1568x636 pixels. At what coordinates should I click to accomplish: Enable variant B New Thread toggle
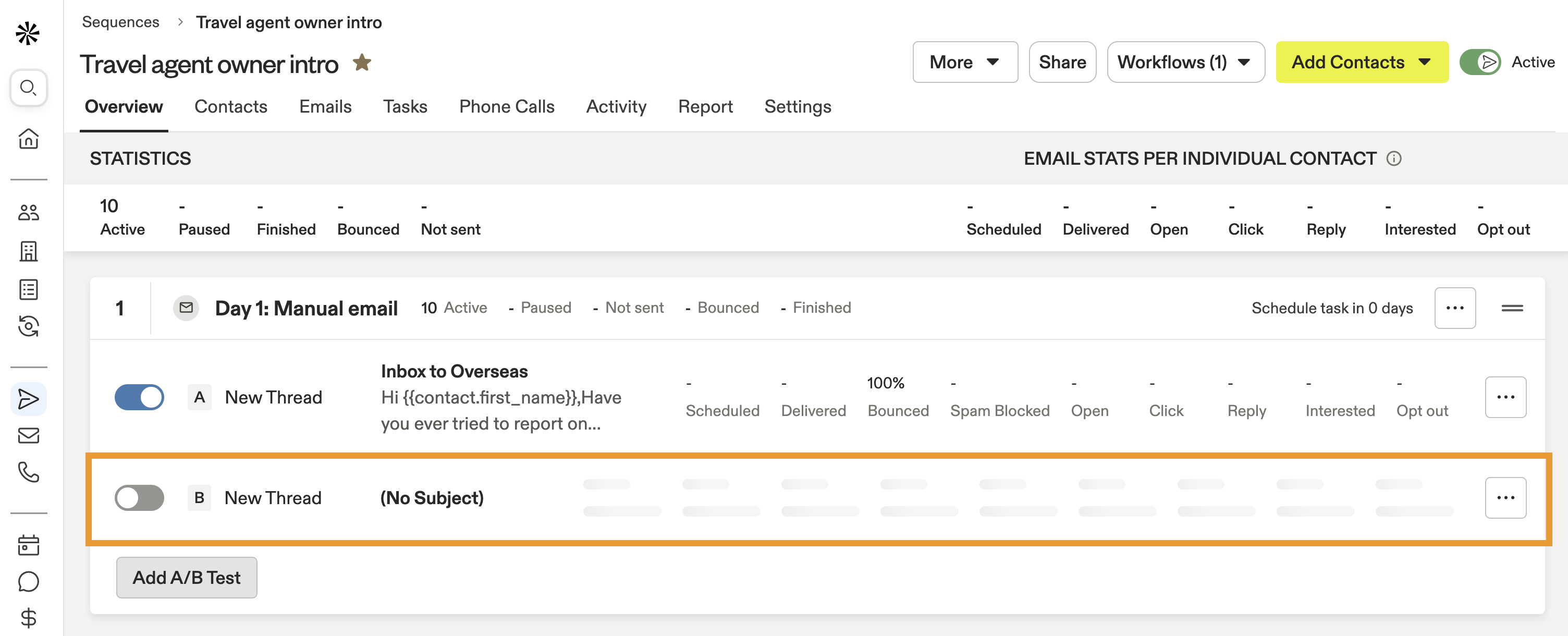139,497
